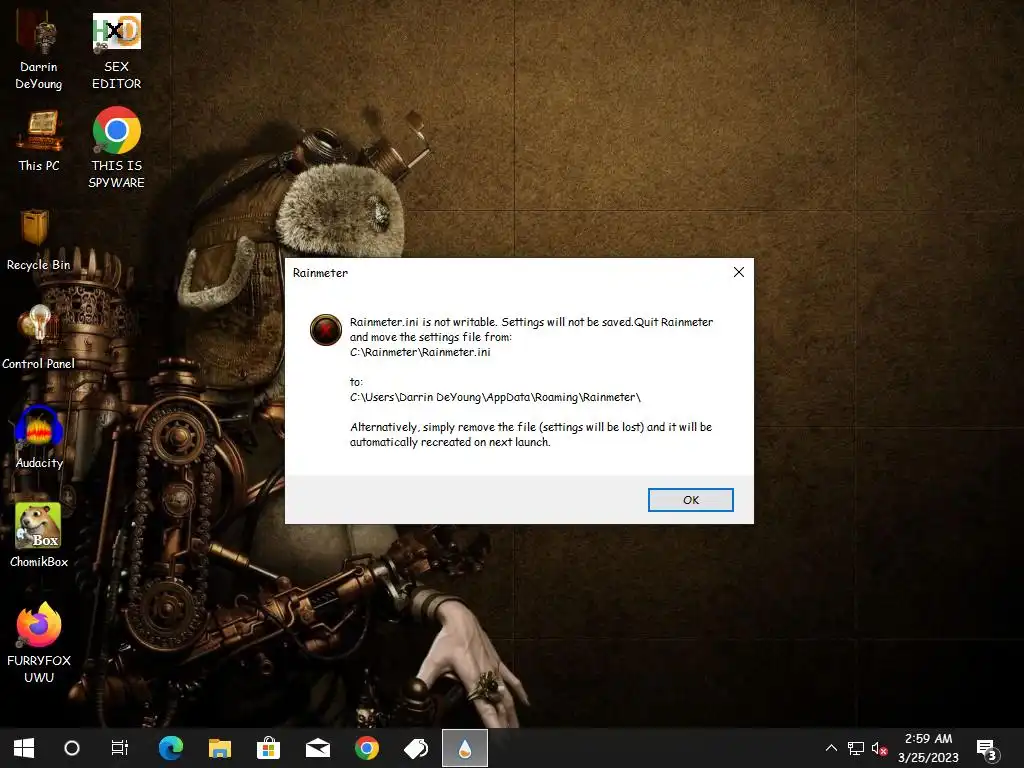The width and height of the screenshot is (1024, 768).
Task: Close the Rainmeter error dialog
Action: point(739,272)
